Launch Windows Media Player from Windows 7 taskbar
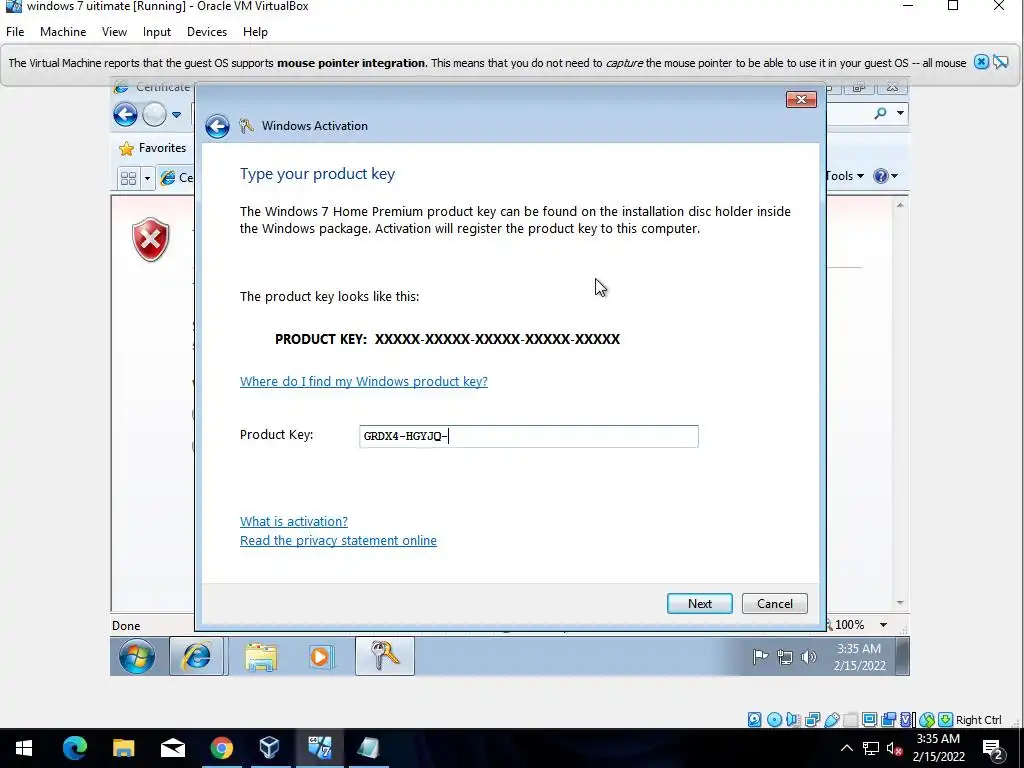The height and width of the screenshot is (768, 1024). 321,656
